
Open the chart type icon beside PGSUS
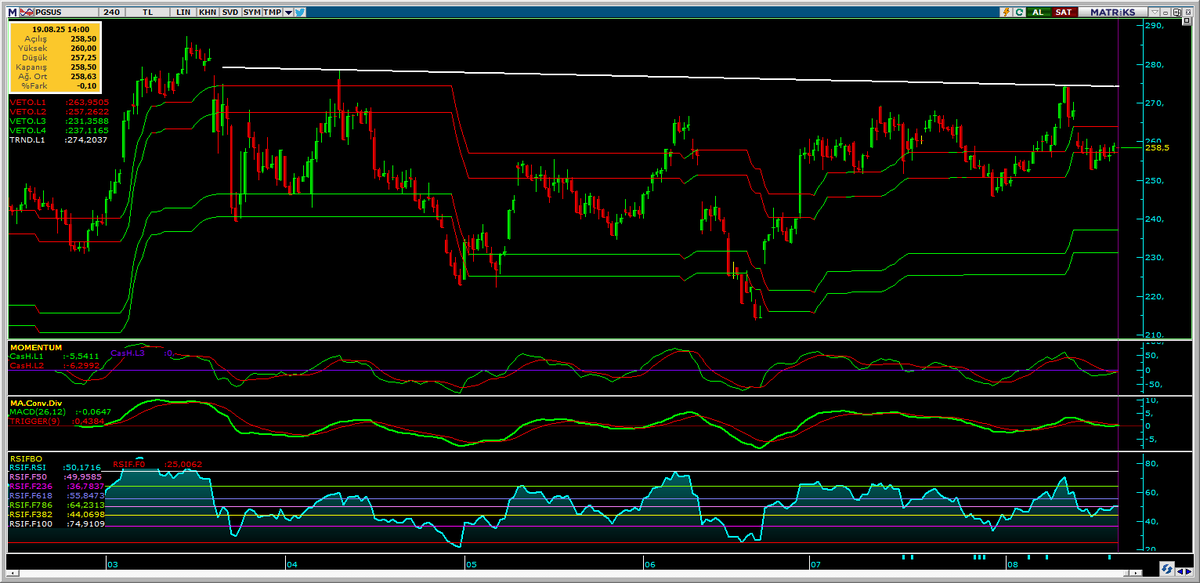click(24, 11)
